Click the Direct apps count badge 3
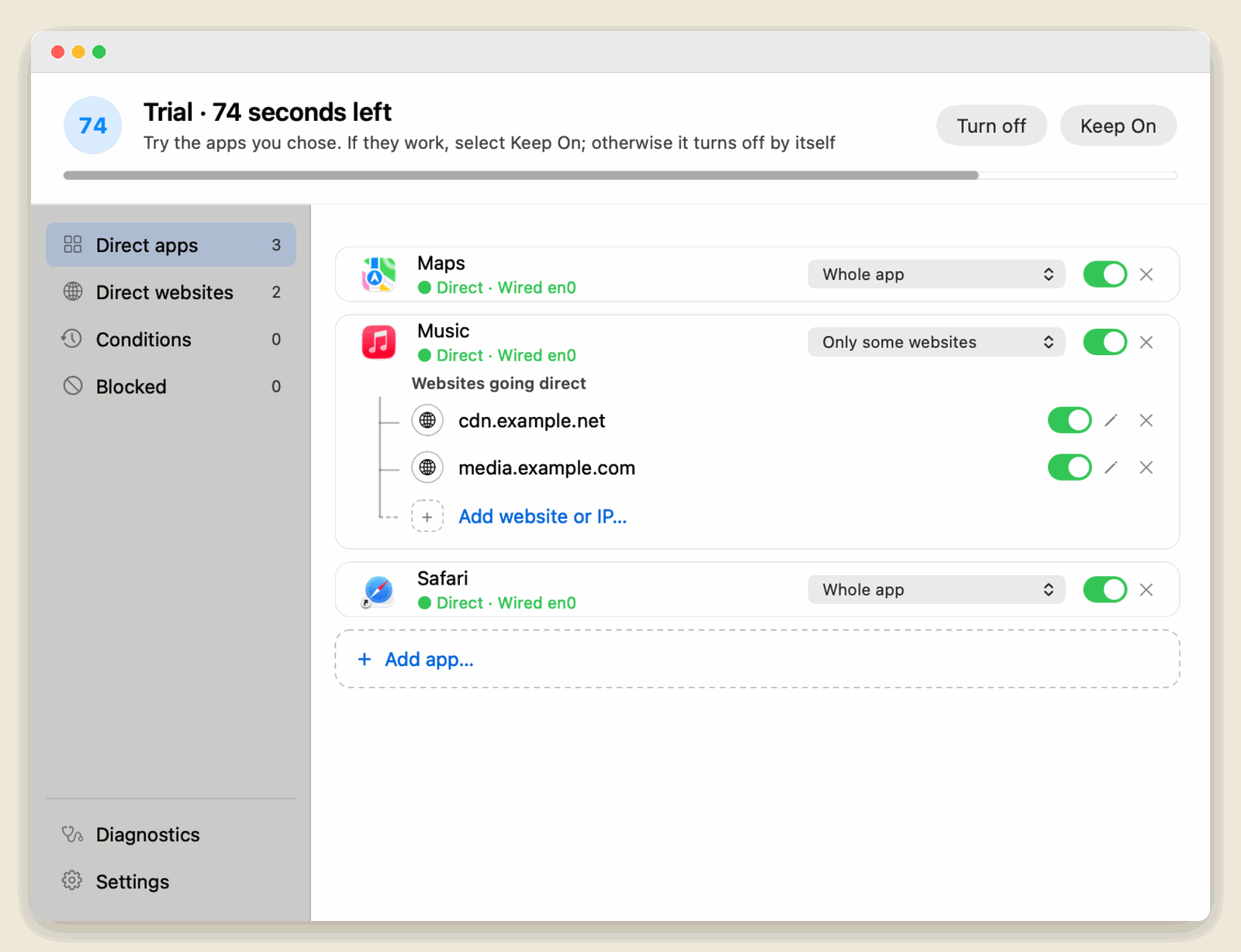 point(276,245)
